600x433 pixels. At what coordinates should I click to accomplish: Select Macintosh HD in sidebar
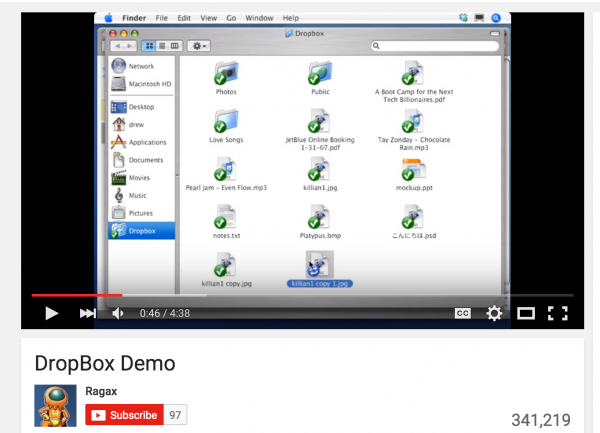coord(142,83)
